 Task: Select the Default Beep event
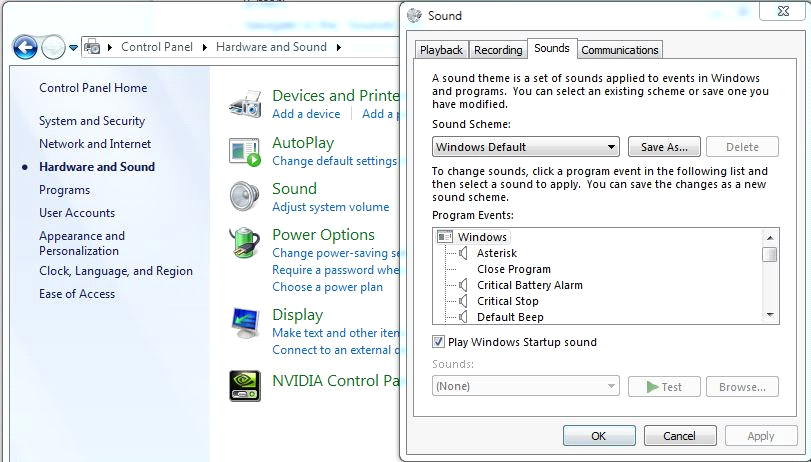pyautogui.click(x=510, y=317)
